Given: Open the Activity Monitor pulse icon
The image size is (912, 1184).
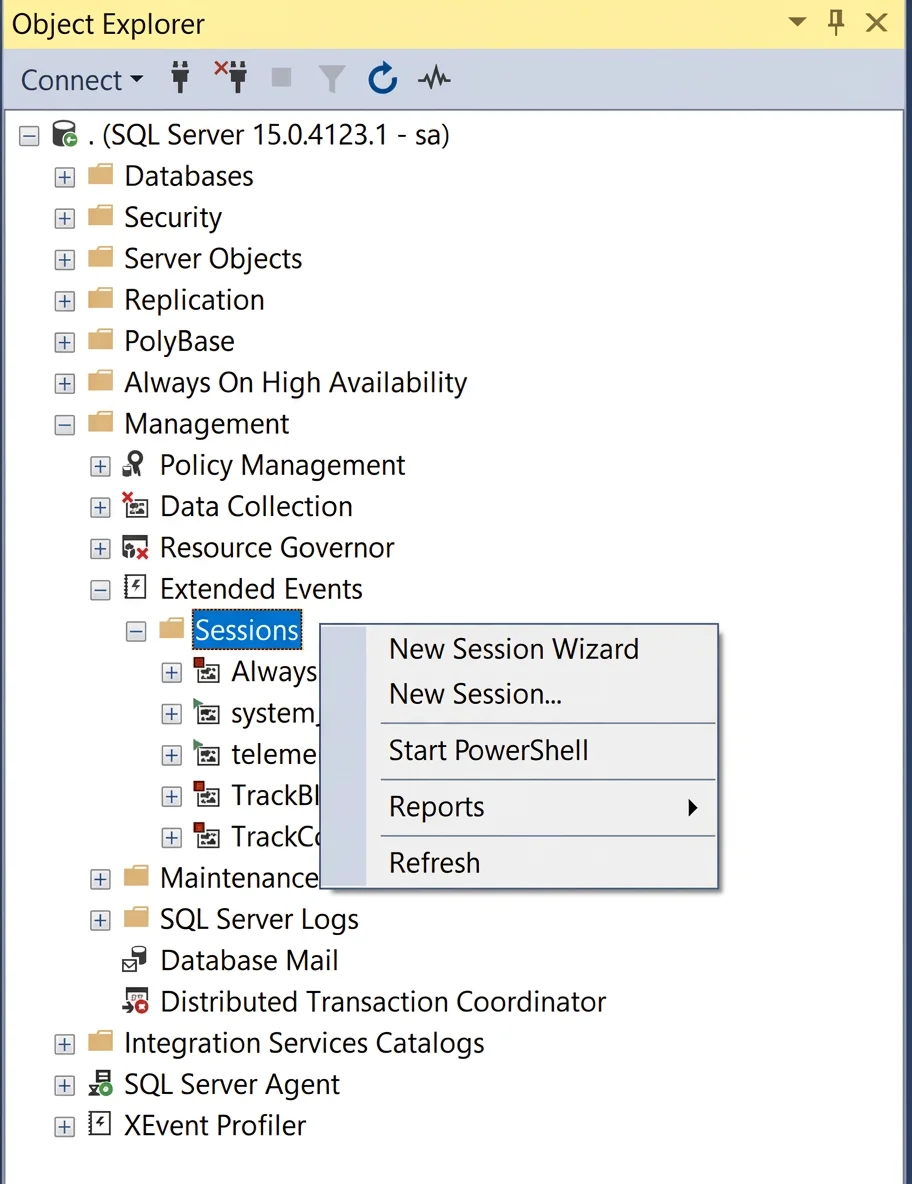Looking at the screenshot, I should [434, 78].
